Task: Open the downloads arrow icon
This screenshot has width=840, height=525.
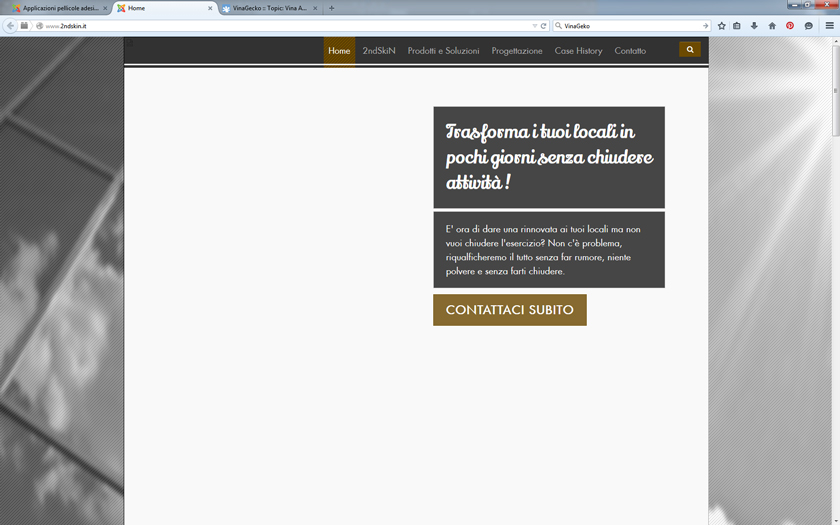Action: click(754, 26)
